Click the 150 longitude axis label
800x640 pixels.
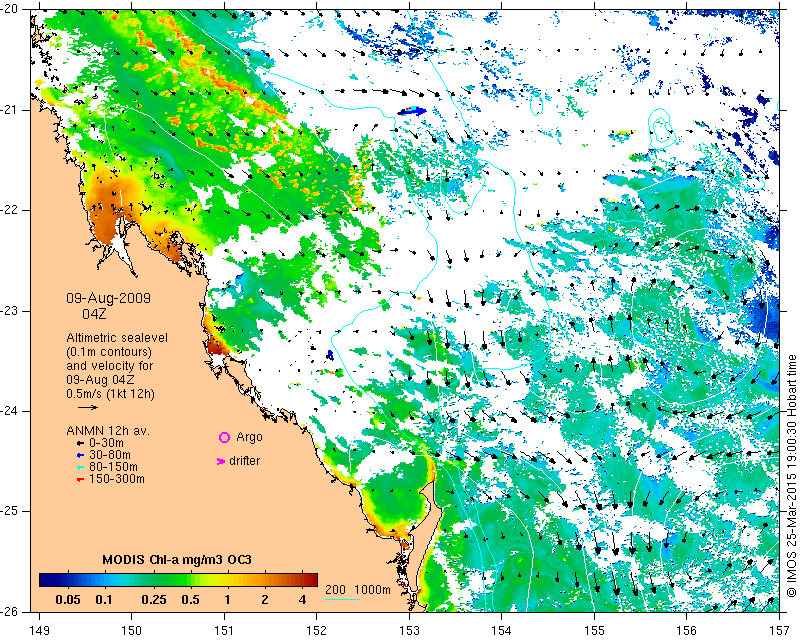point(132,631)
